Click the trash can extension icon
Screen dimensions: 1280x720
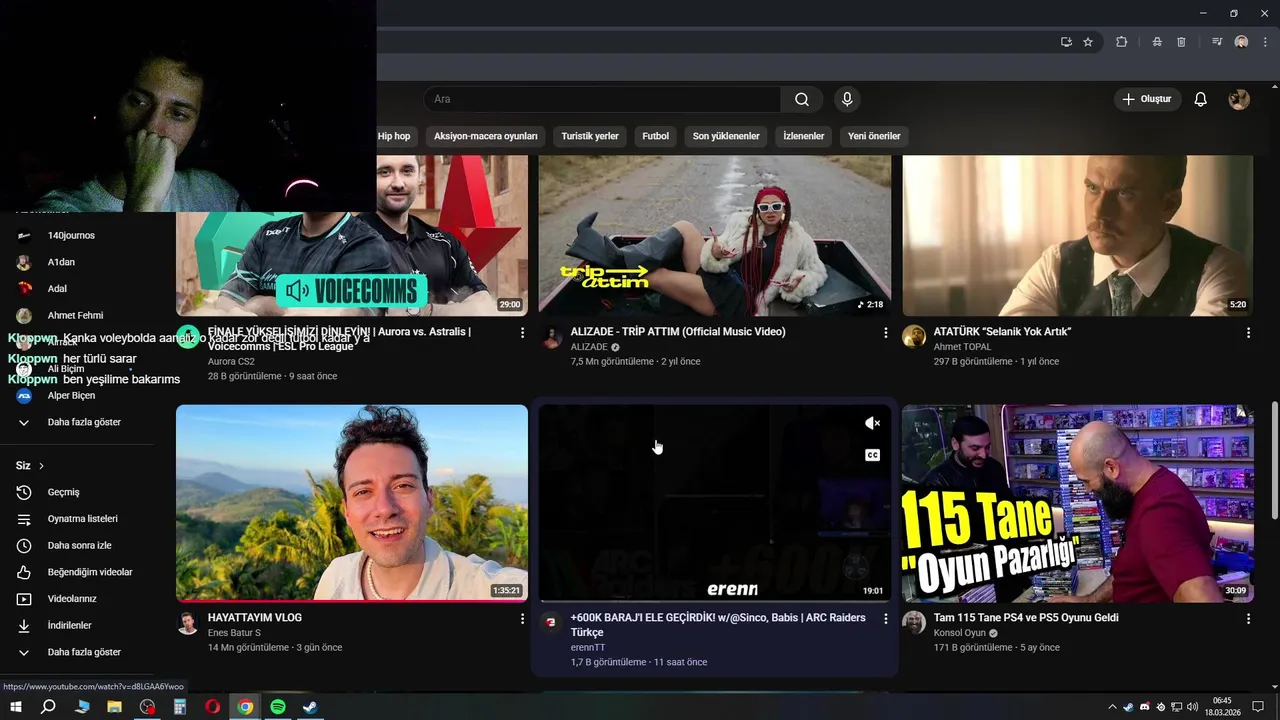tap(1181, 42)
